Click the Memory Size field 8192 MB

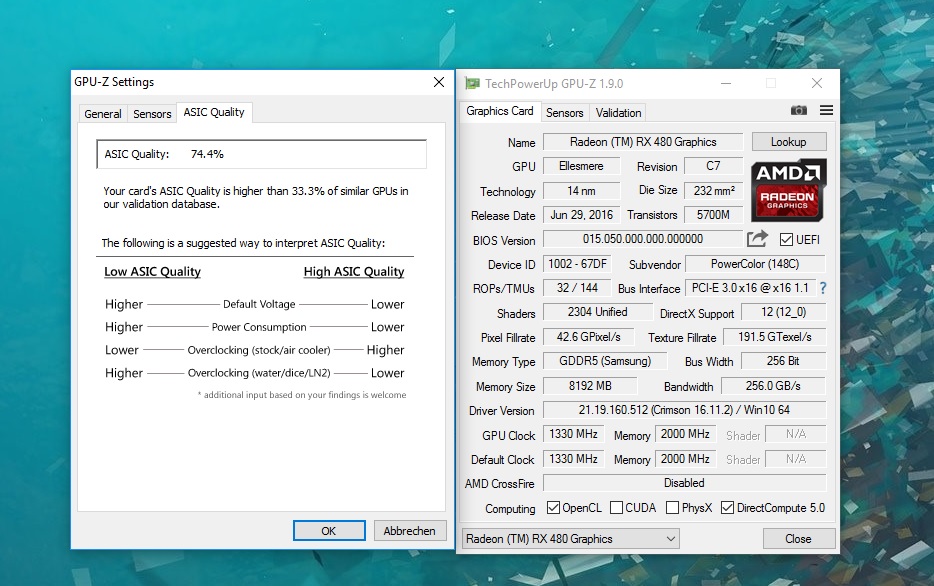(590, 386)
